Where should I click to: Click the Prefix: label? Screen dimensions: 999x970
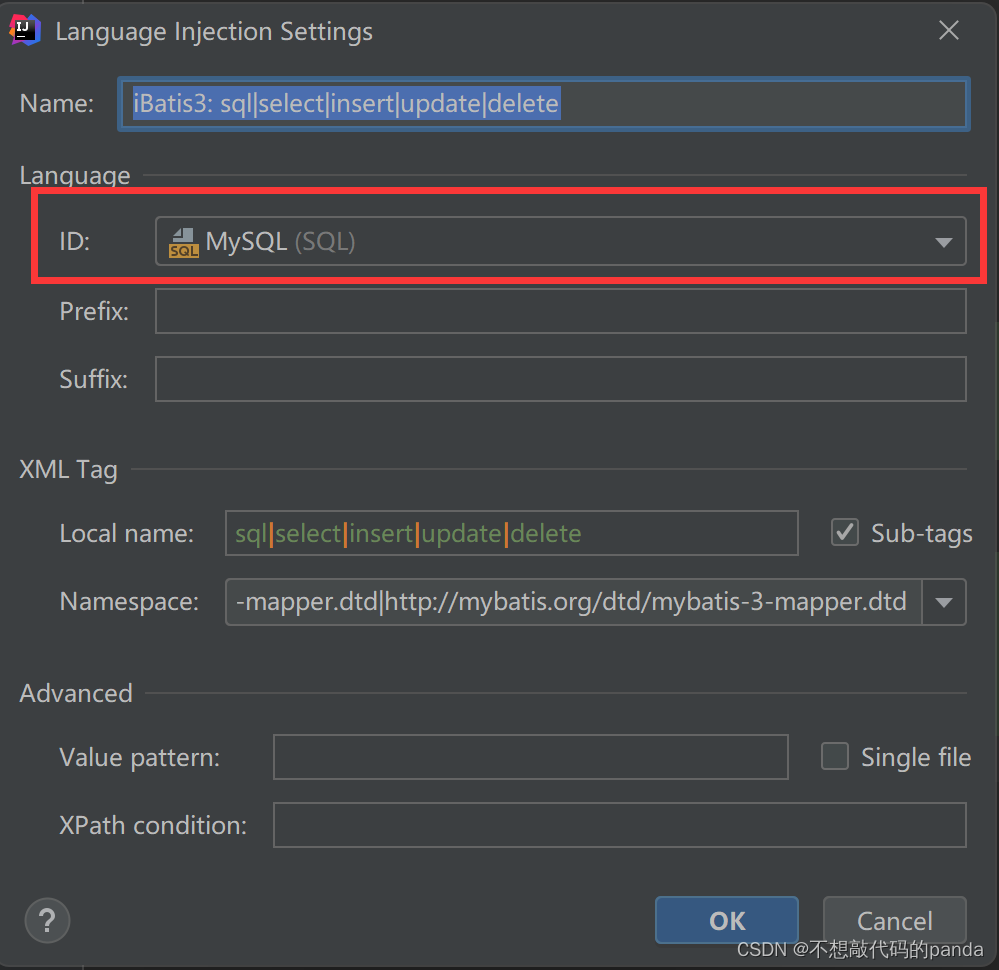click(94, 312)
